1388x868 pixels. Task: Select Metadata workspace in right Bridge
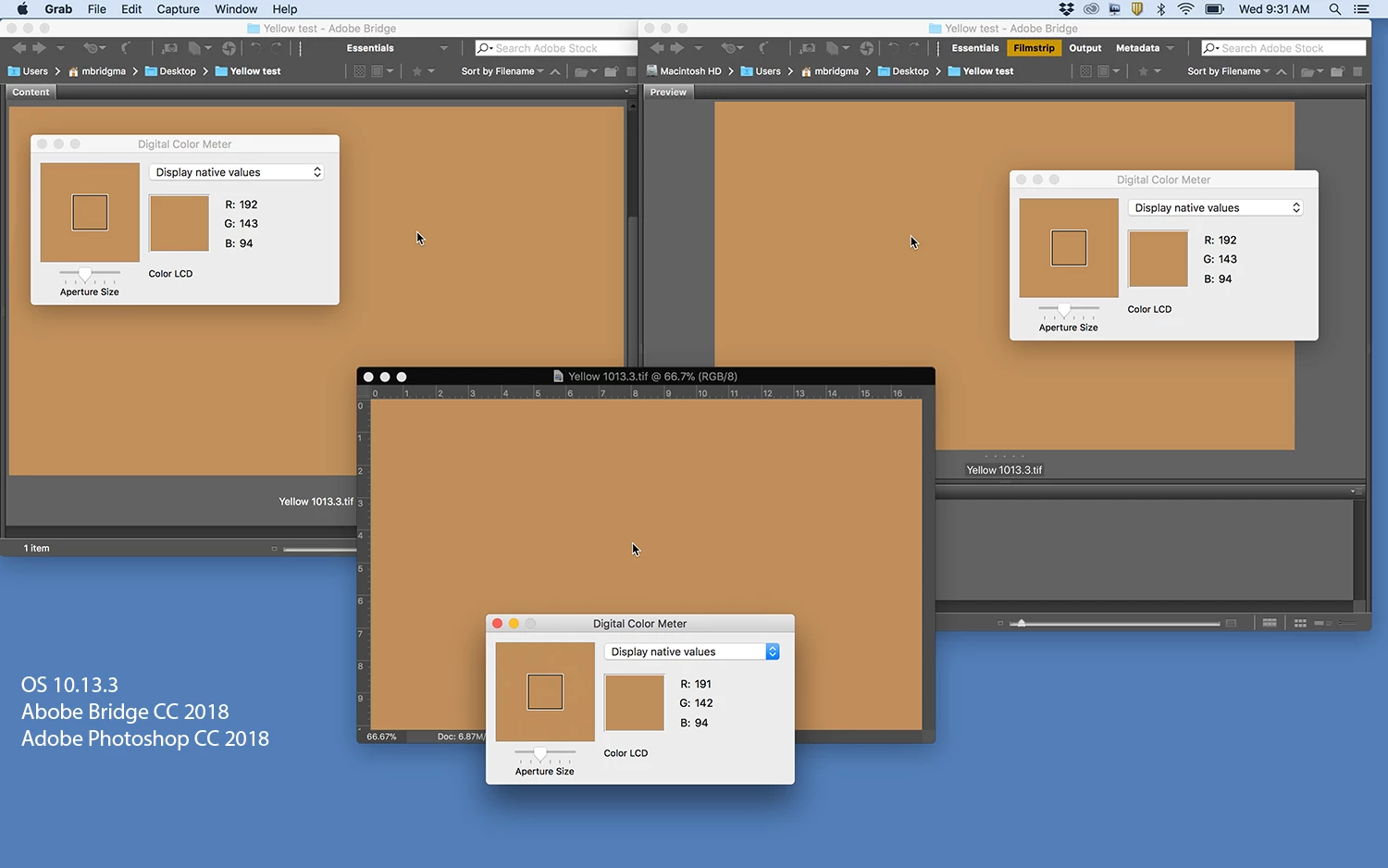click(1137, 48)
